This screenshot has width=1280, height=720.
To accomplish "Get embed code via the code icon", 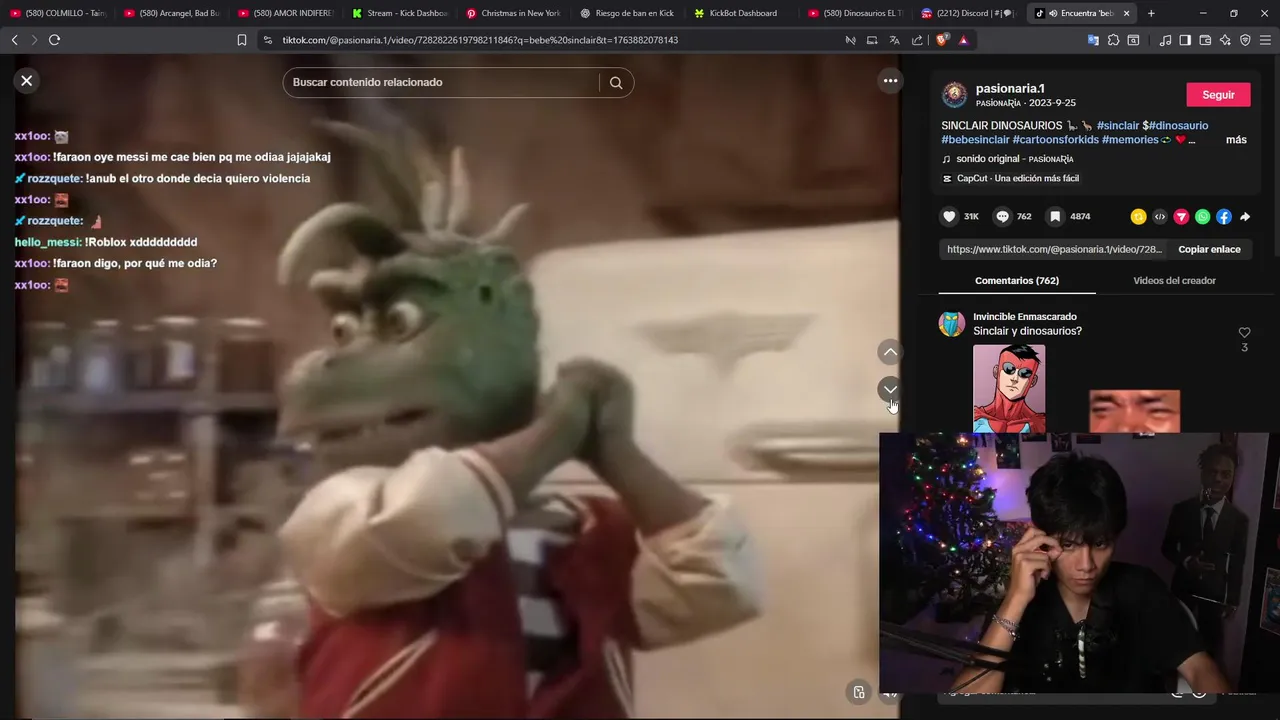I will coord(1160,216).
